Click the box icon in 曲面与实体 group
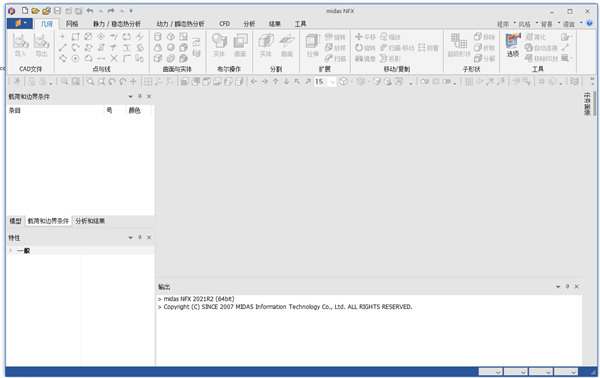600x378 pixels. pos(158,58)
